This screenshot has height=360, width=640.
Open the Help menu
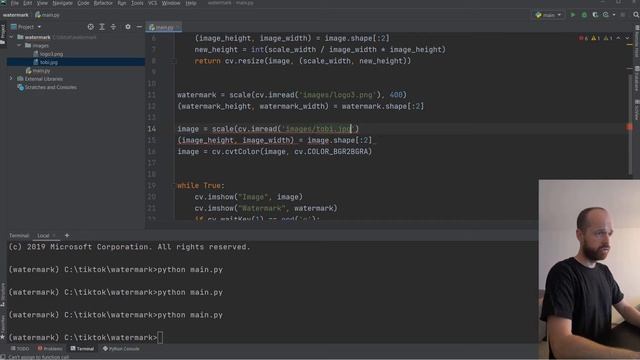coord(191,3)
